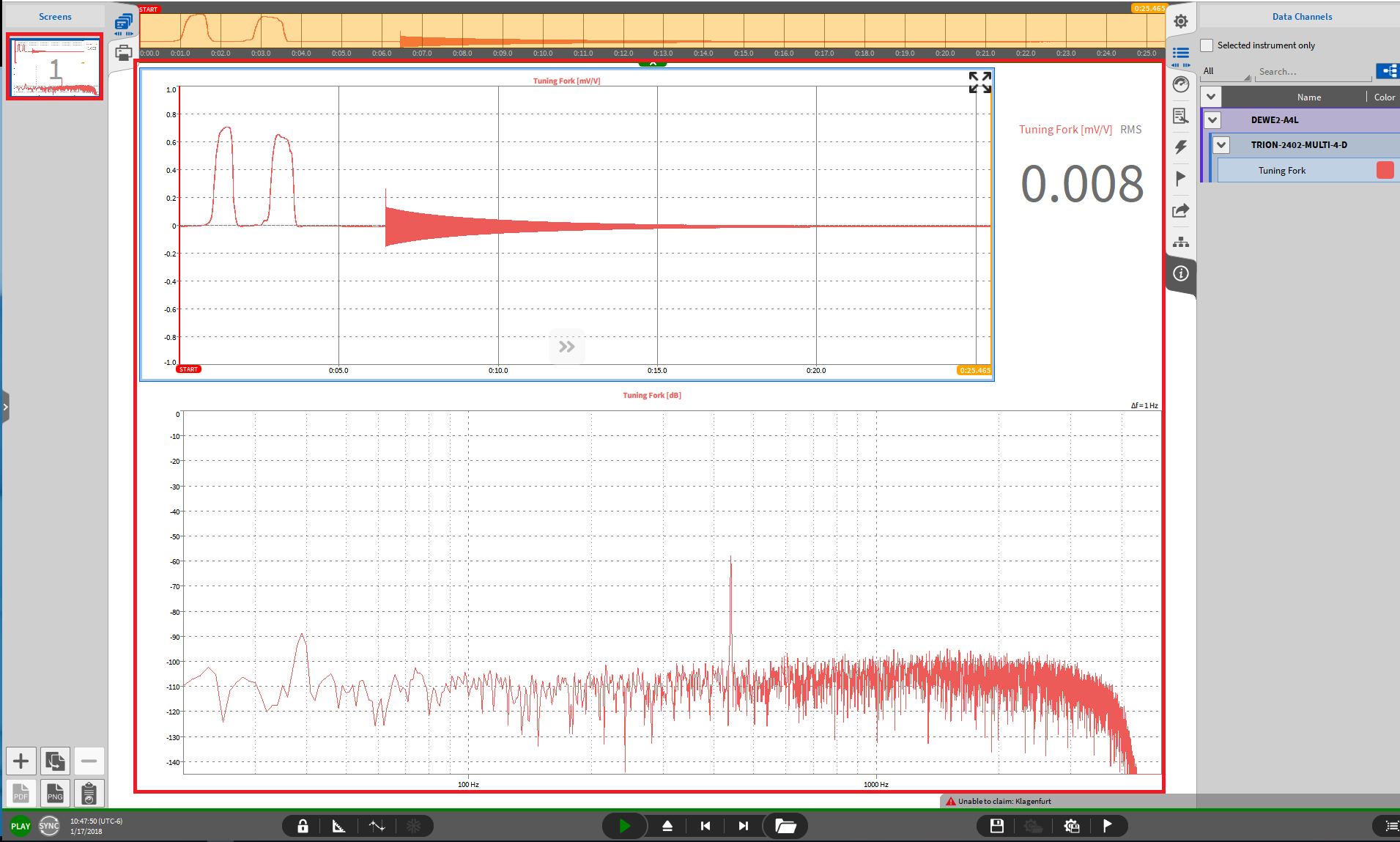Click the channel Search field
The width and height of the screenshot is (1400, 842).
1313,72
